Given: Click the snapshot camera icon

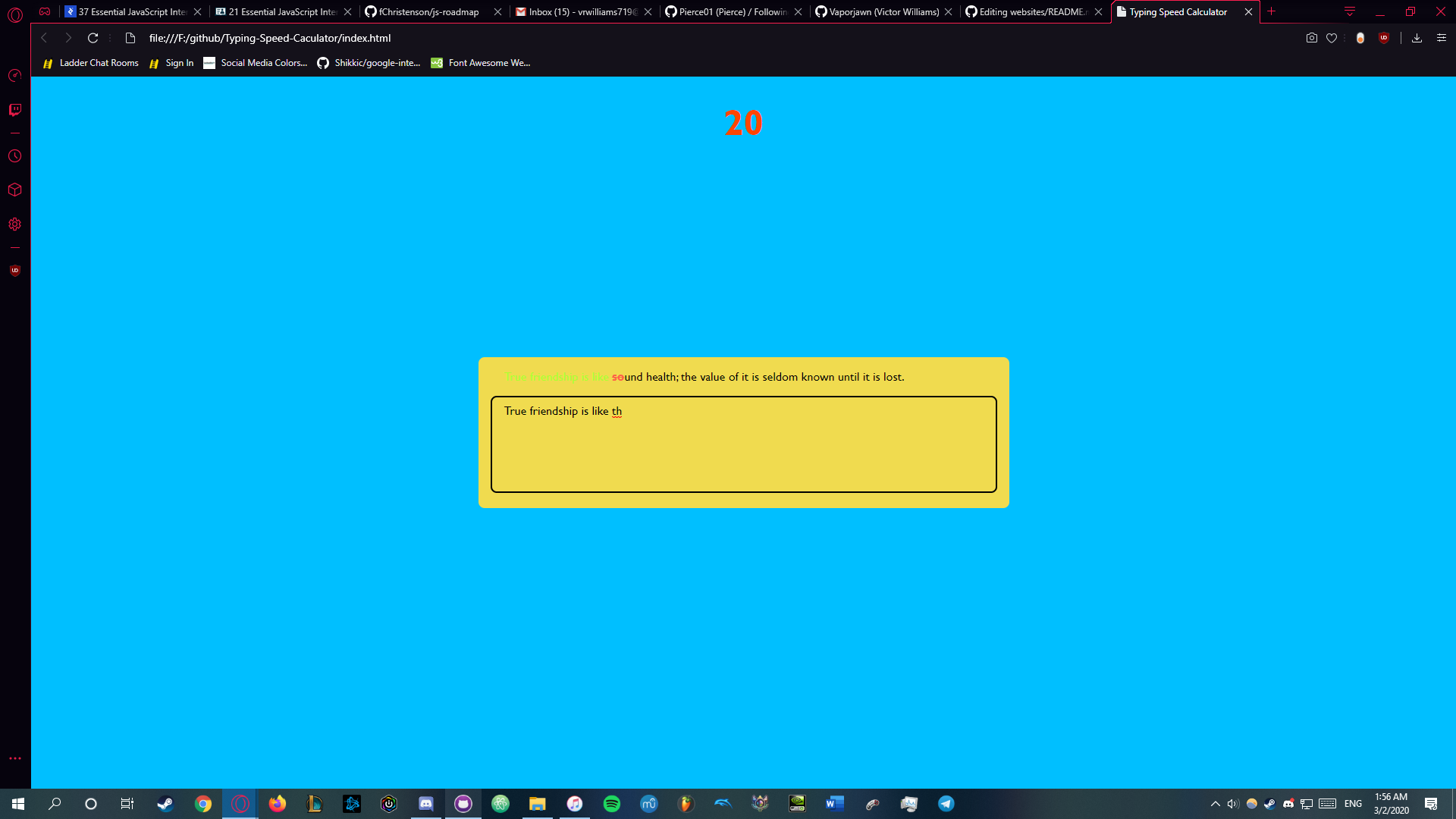Looking at the screenshot, I should tap(1311, 38).
